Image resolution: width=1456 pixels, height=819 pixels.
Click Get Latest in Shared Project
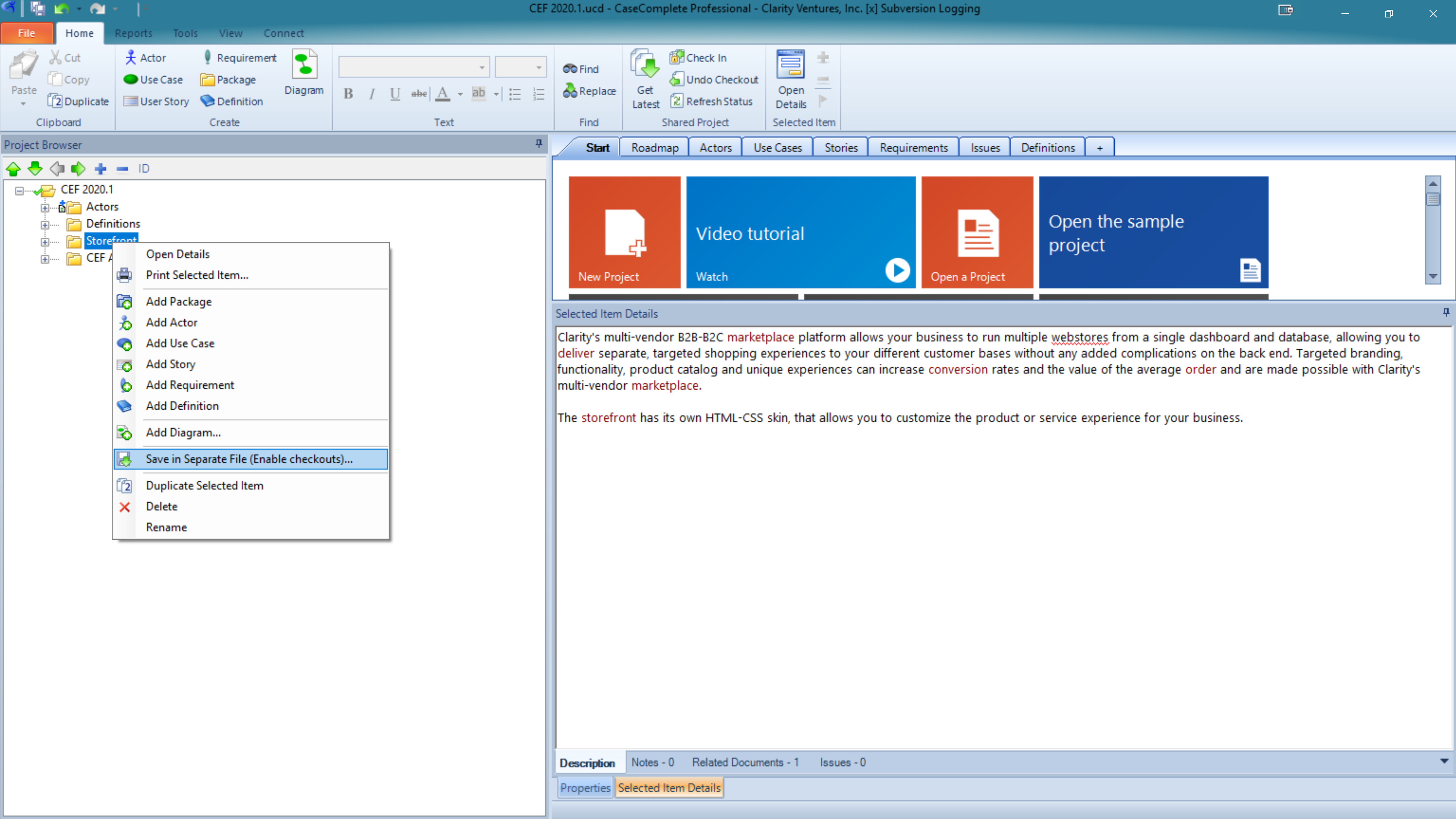[x=645, y=79]
